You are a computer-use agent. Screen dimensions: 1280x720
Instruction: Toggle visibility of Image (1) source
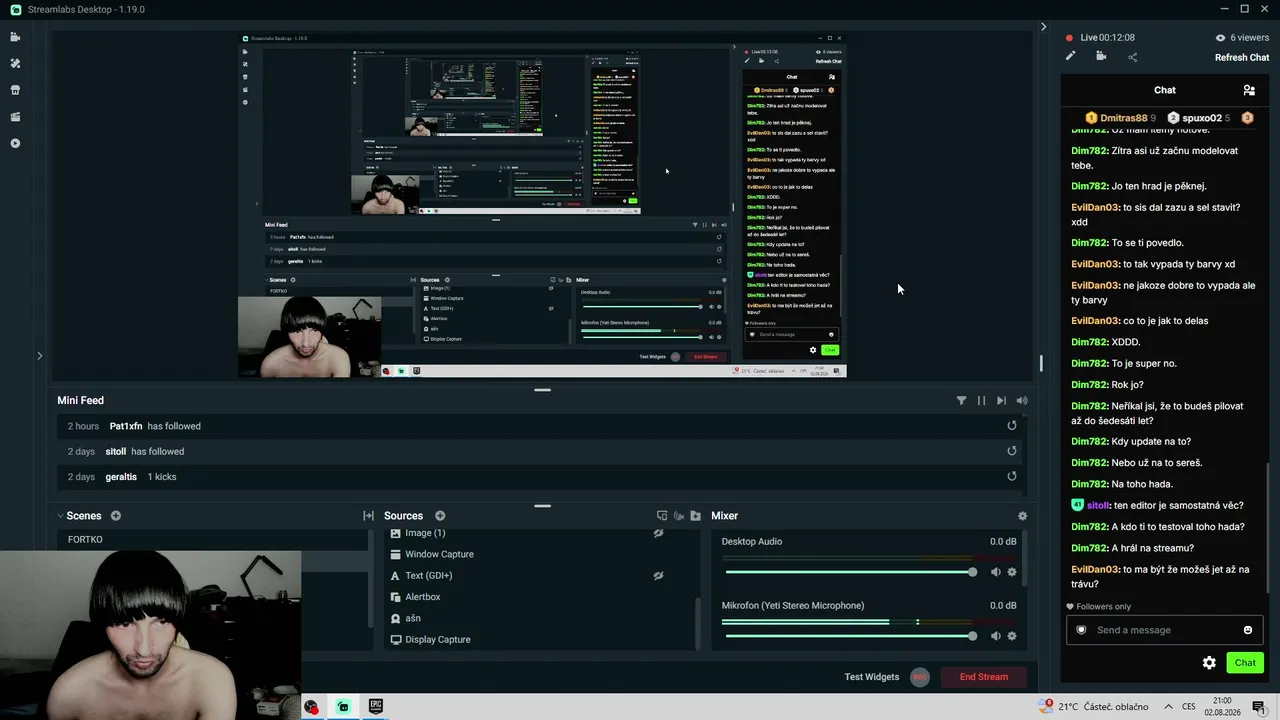coord(658,533)
